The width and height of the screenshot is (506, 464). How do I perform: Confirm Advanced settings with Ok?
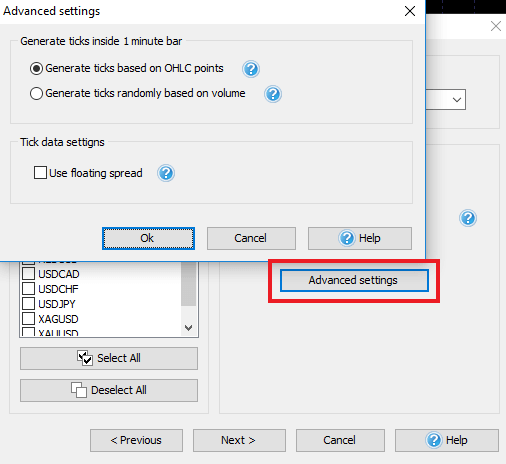pyautogui.click(x=148, y=238)
